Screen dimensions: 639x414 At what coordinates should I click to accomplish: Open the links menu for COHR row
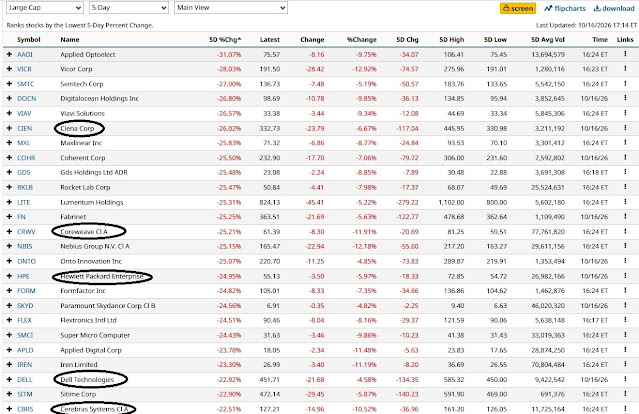coord(625,157)
